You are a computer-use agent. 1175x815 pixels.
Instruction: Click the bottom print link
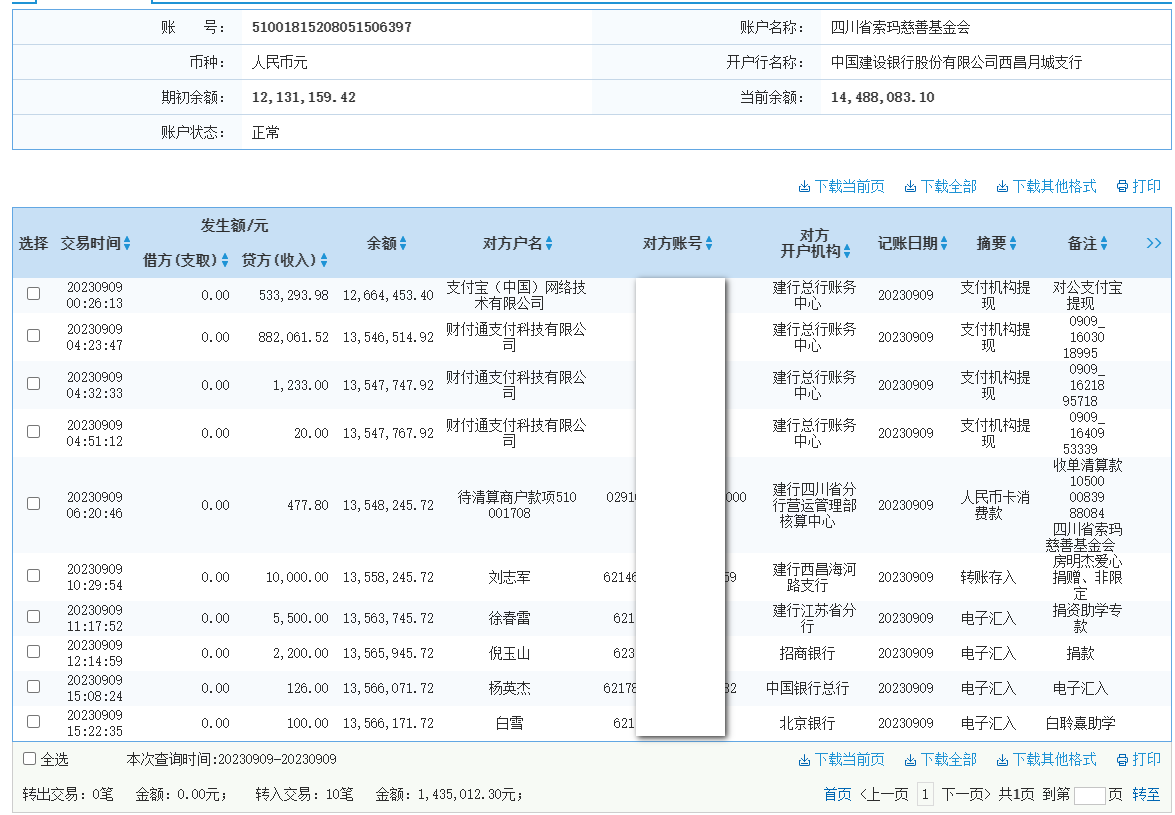1139,760
